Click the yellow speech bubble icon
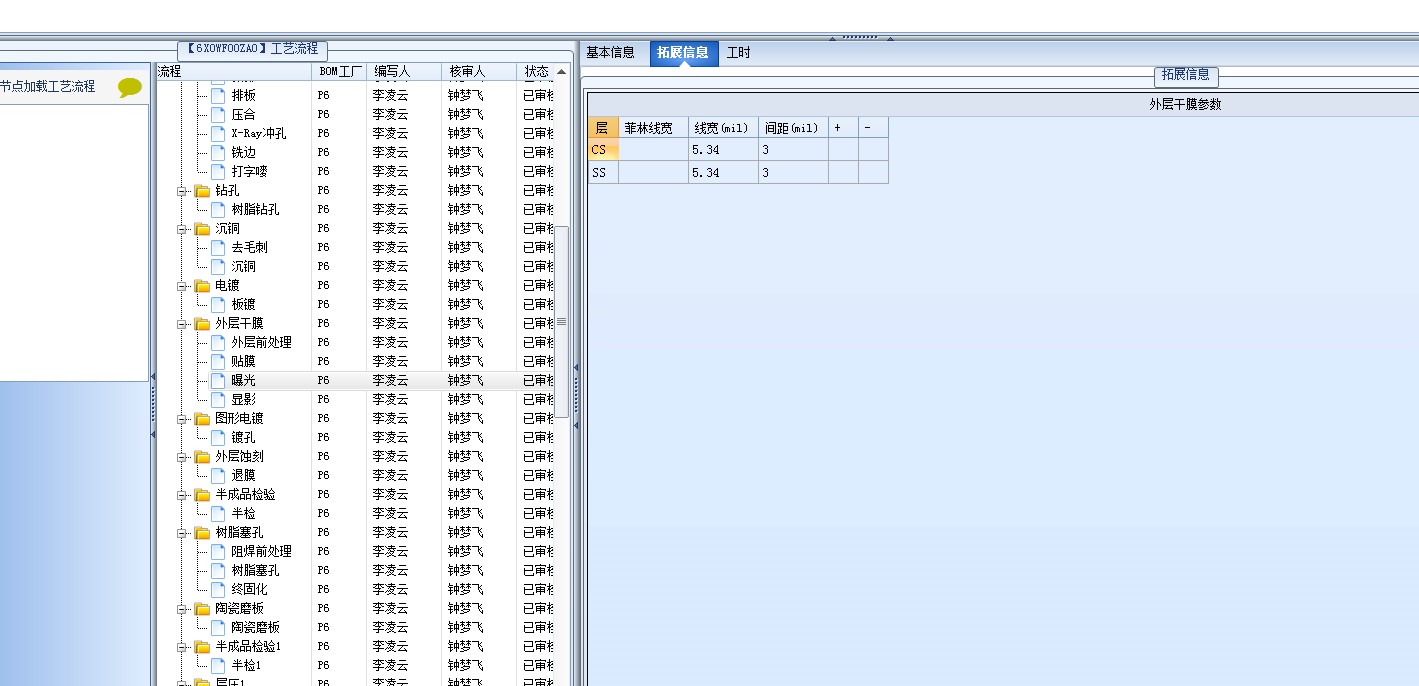Viewport: 1419px width, 686px height. coord(130,87)
